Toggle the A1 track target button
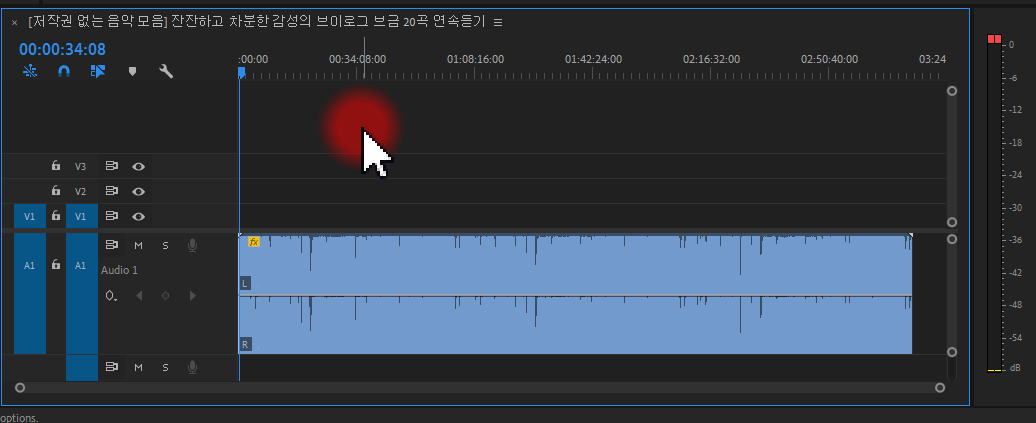Viewport: 1036px width, 423px height. click(82, 293)
